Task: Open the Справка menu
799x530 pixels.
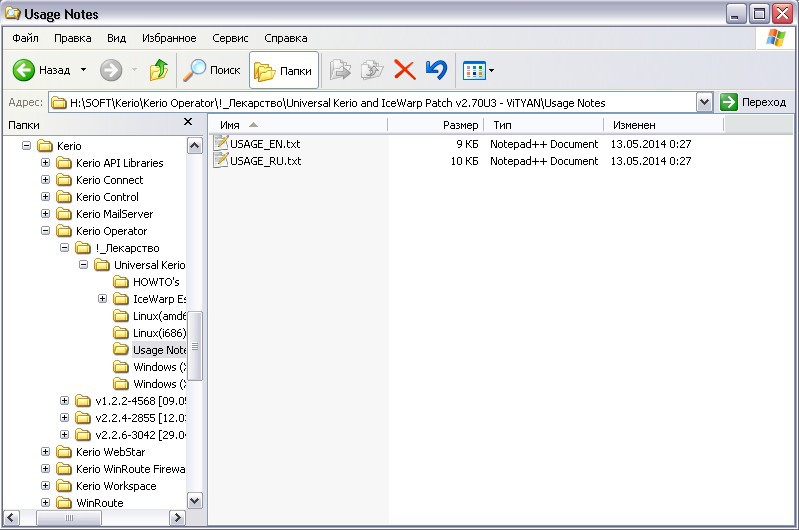Action: (x=285, y=38)
